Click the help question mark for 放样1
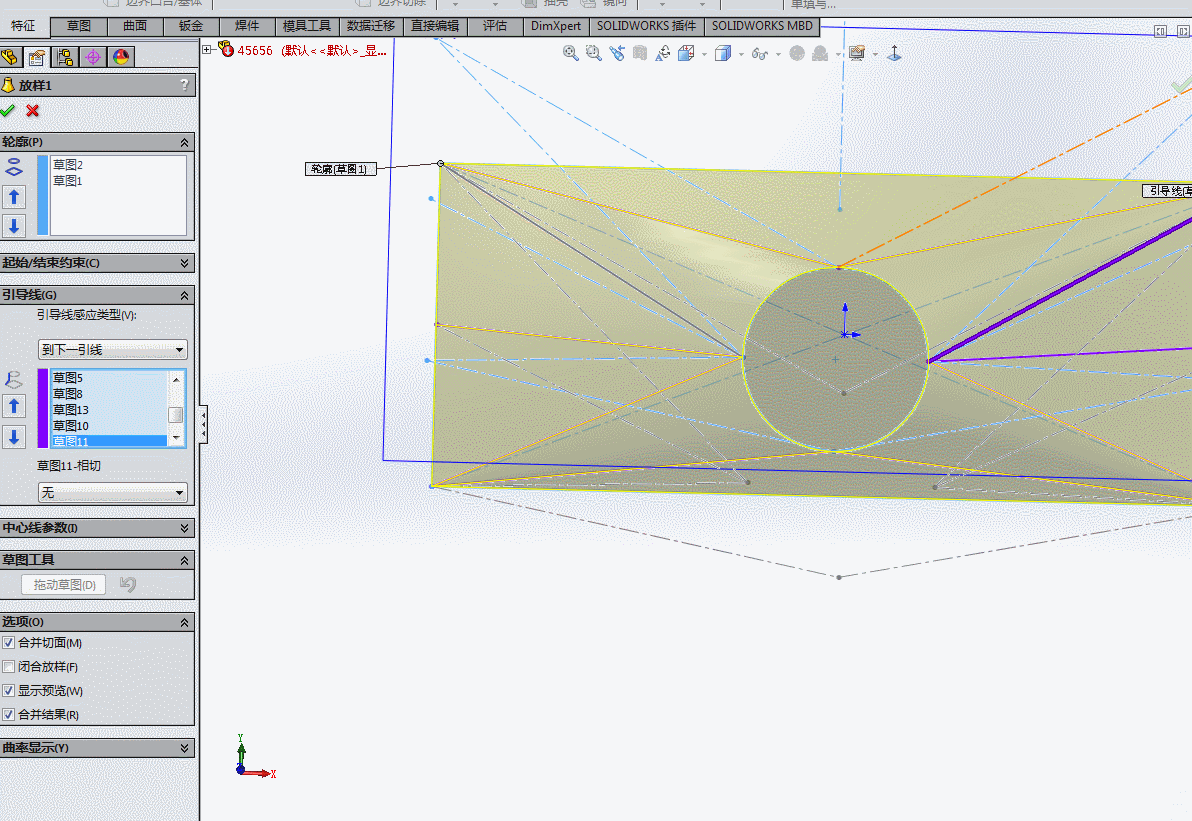The width and height of the screenshot is (1192, 821). coord(184,85)
